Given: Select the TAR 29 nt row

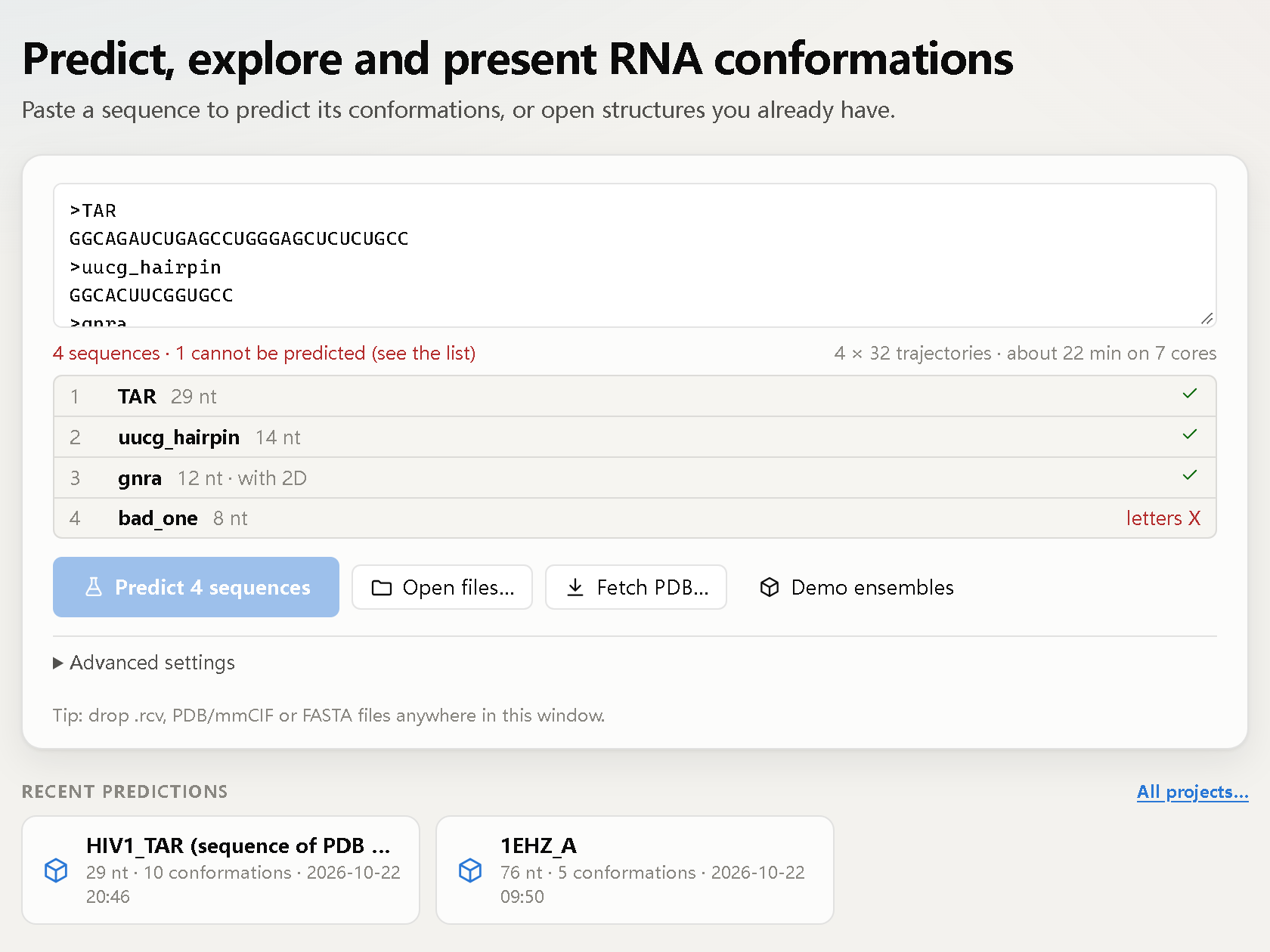Looking at the screenshot, I should click(635, 397).
